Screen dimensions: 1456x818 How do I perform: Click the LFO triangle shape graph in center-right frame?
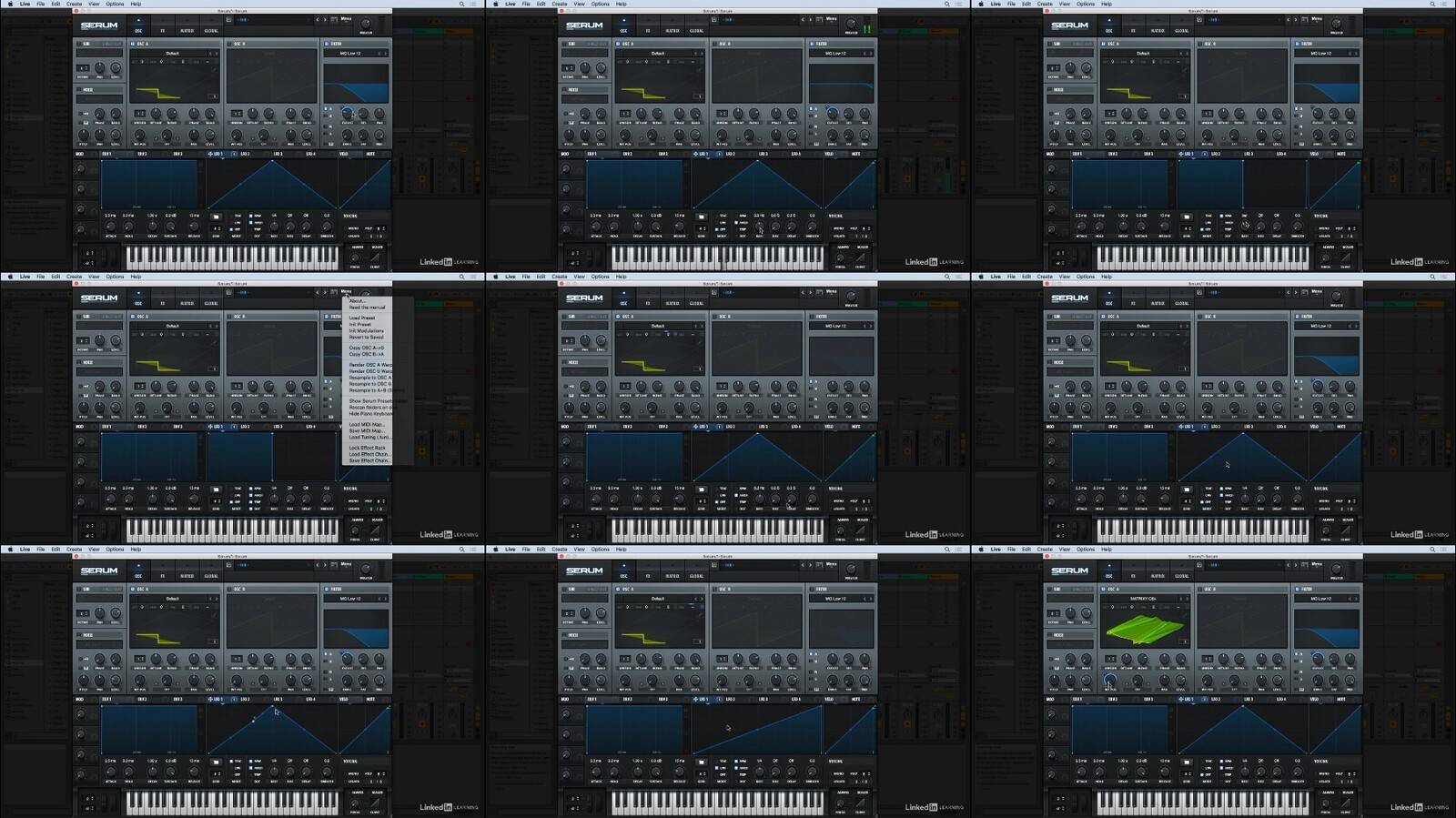tap(1243, 458)
